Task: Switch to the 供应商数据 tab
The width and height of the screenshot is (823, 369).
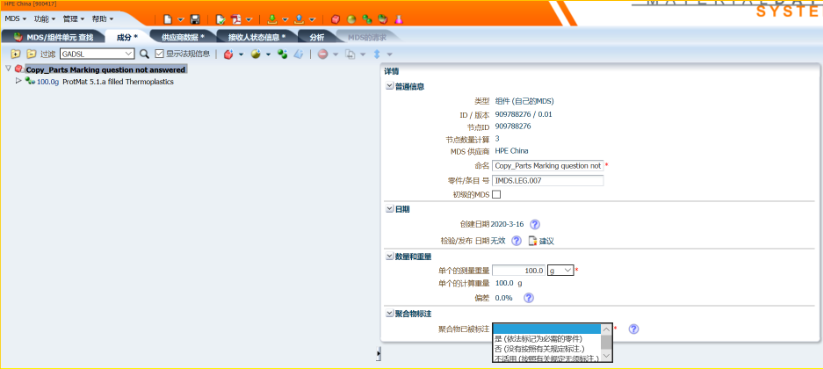Action: click(183, 37)
